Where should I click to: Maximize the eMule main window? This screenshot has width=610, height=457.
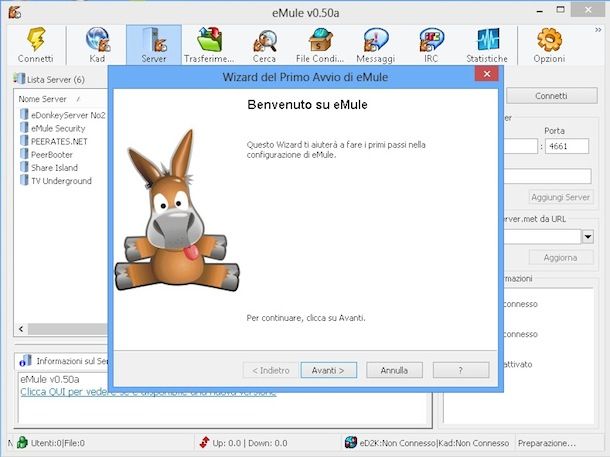point(560,10)
